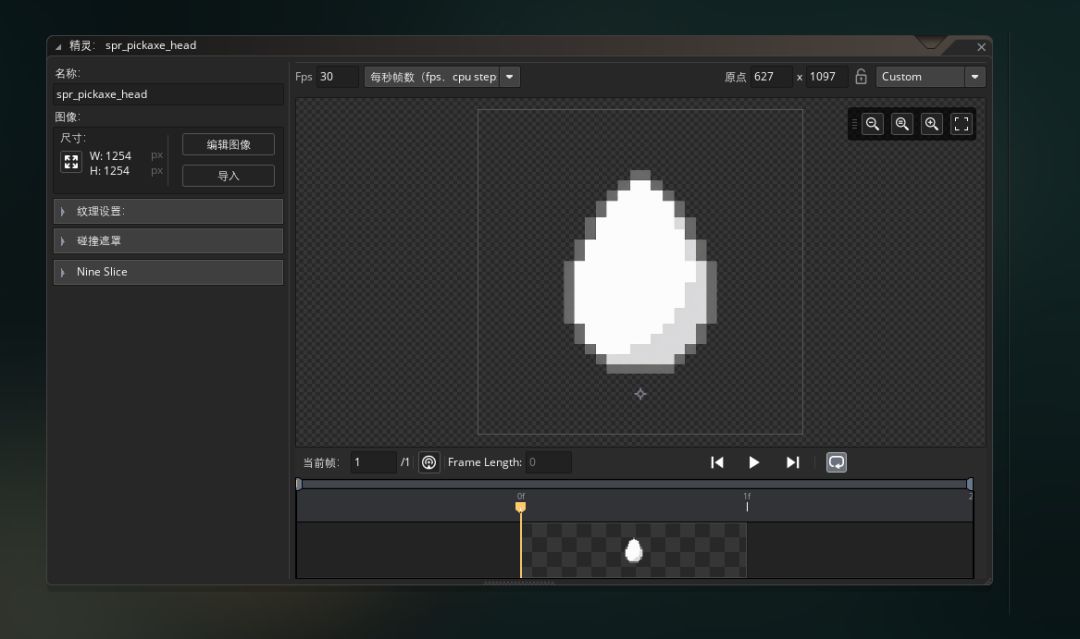This screenshot has width=1080, height=639.
Task: Toggle loop playback mode
Action: coord(836,462)
